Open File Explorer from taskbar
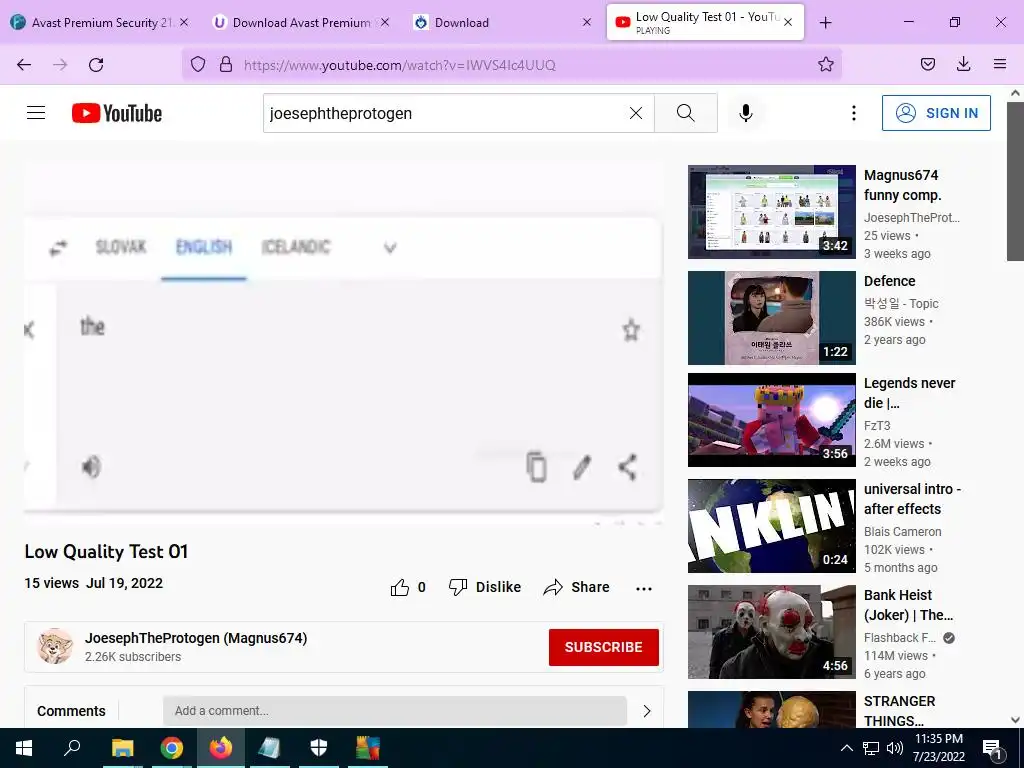 122,748
